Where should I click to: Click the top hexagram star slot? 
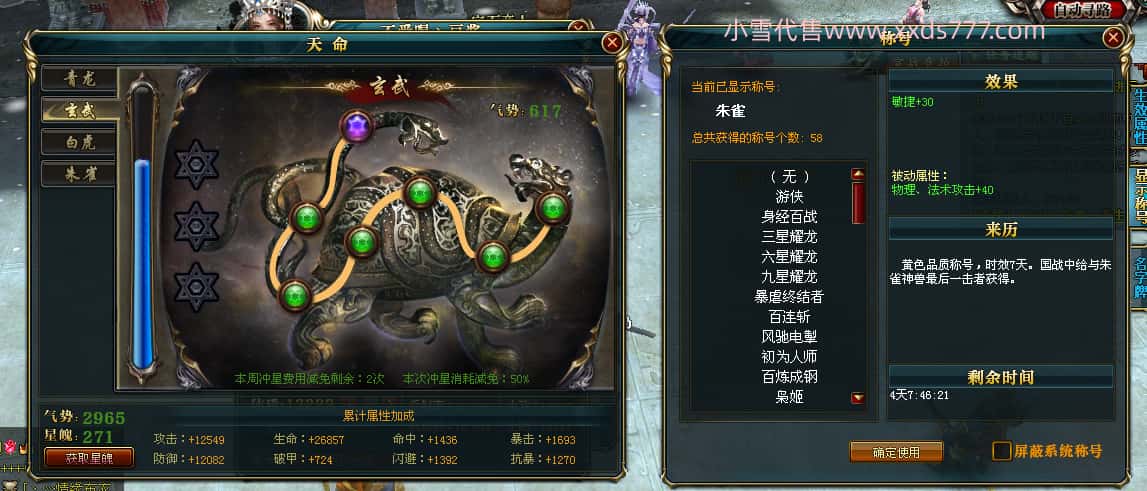coord(197,165)
